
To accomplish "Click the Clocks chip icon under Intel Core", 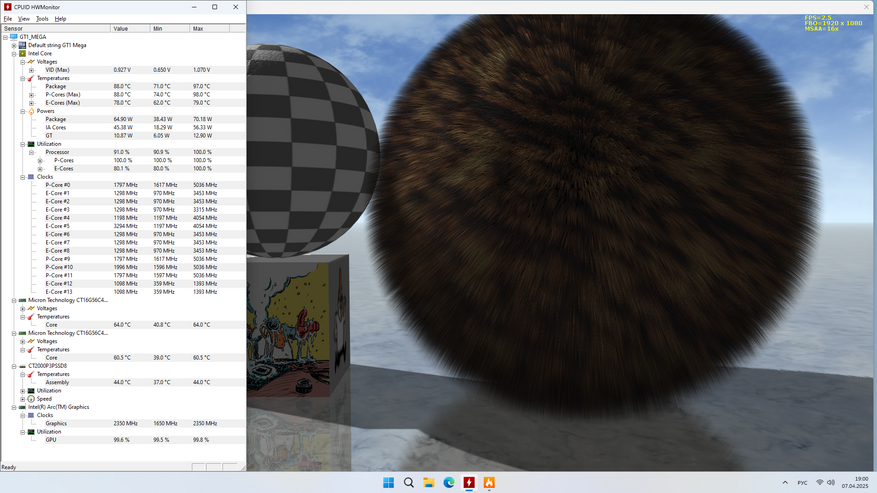I will click(31, 177).
